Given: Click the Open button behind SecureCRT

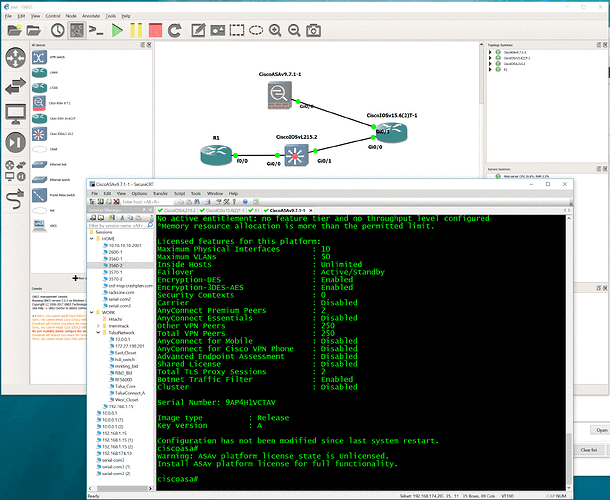Looking at the screenshot, I should click(x=601, y=430).
